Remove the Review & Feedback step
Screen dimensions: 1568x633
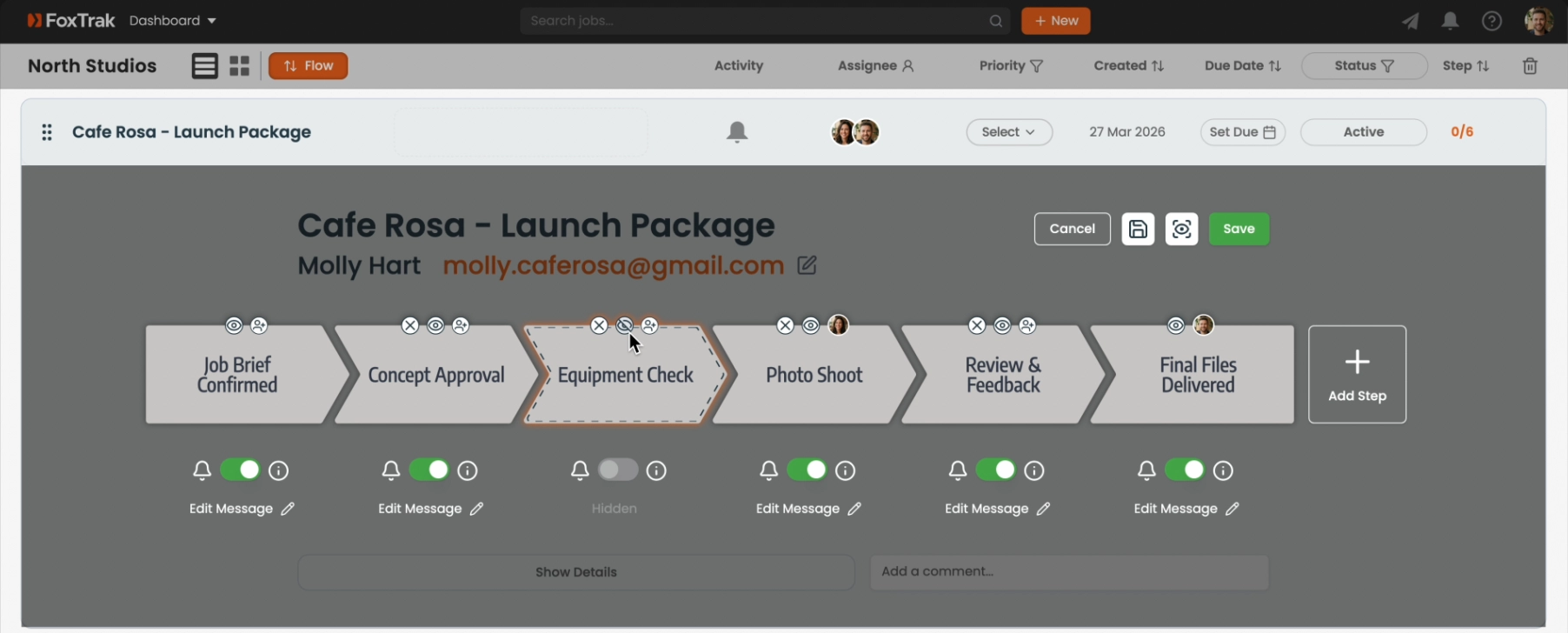click(977, 325)
